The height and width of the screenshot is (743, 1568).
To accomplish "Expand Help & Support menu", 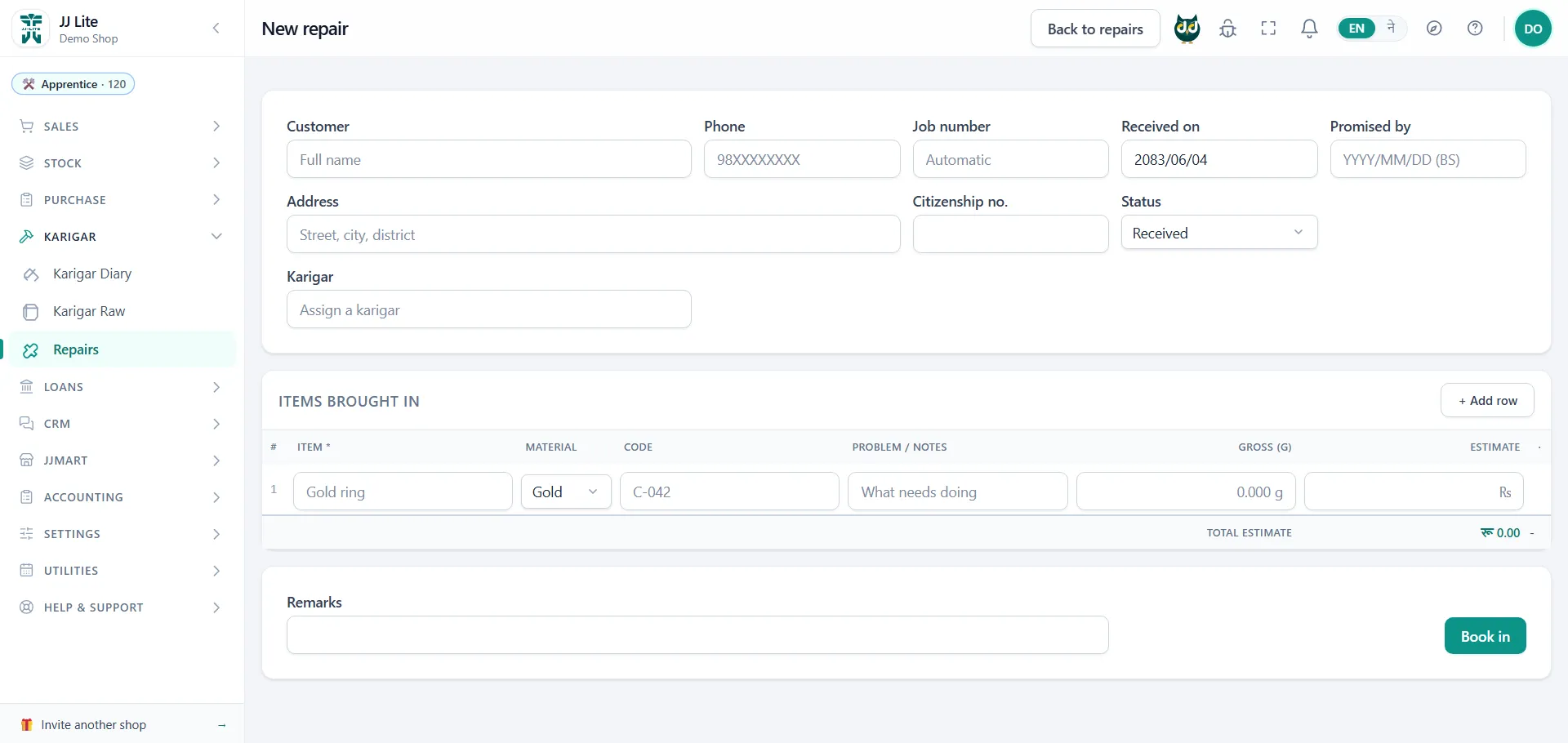I will 121,607.
